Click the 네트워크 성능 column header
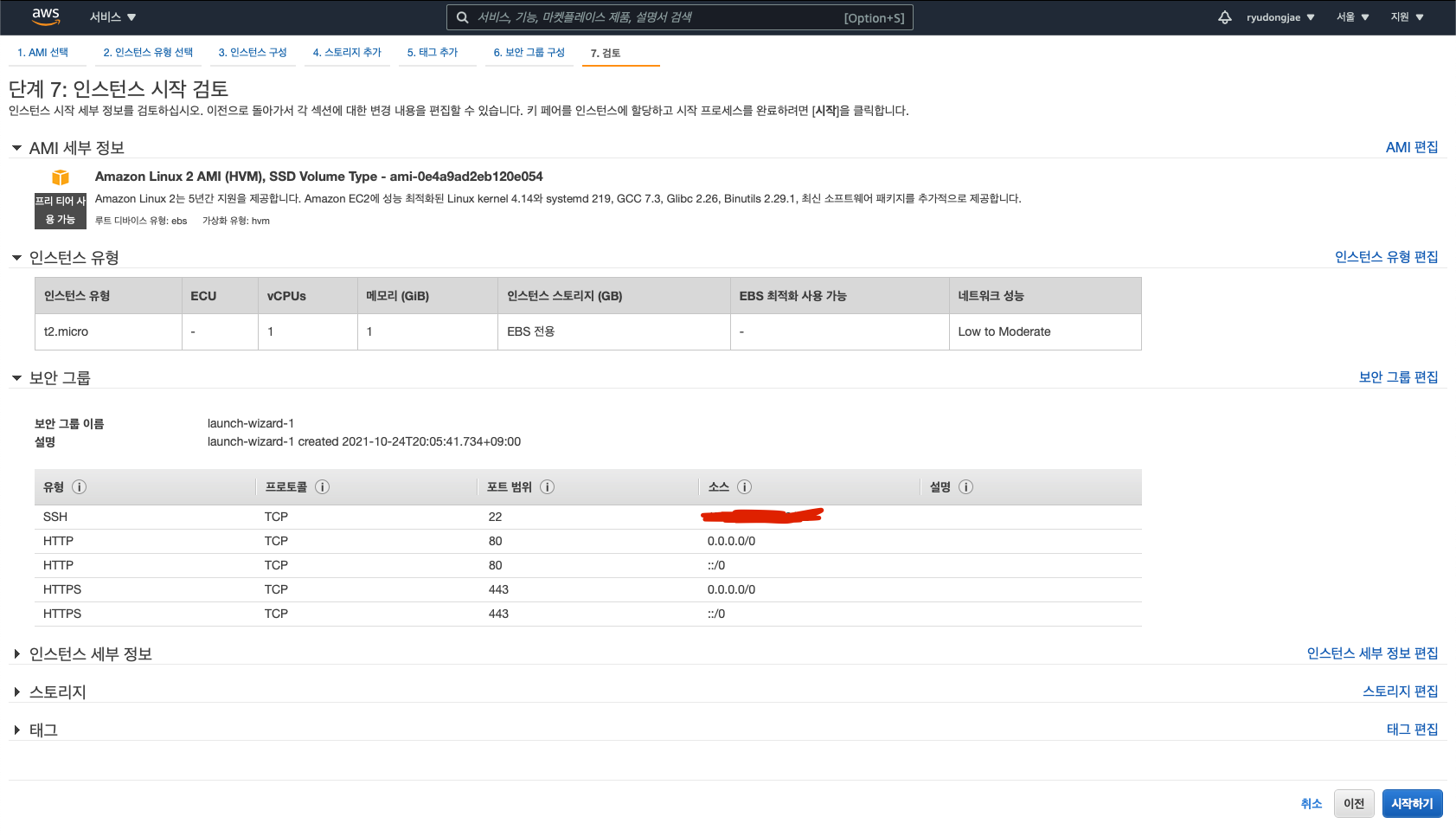 1045,296
